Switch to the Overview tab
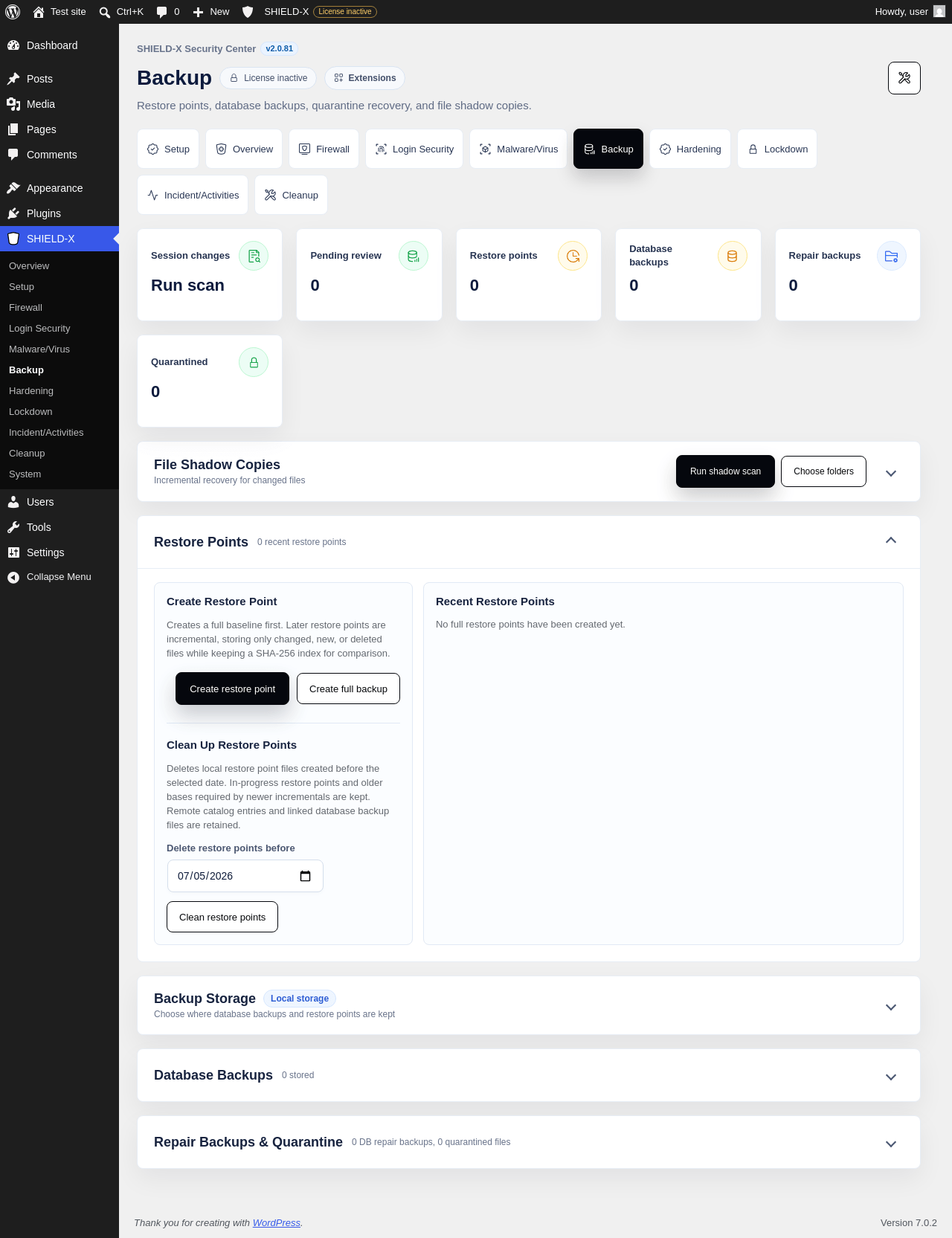 tap(244, 149)
